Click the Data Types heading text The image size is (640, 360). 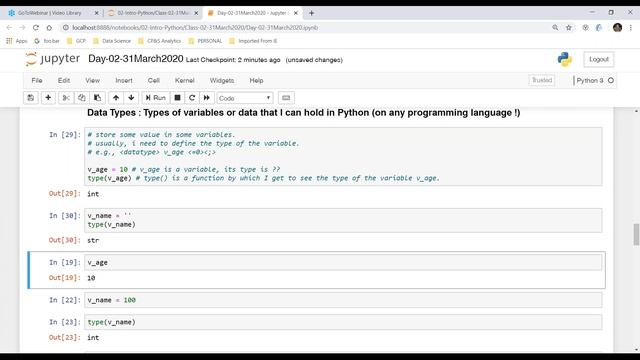pyautogui.click(x=304, y=113)
